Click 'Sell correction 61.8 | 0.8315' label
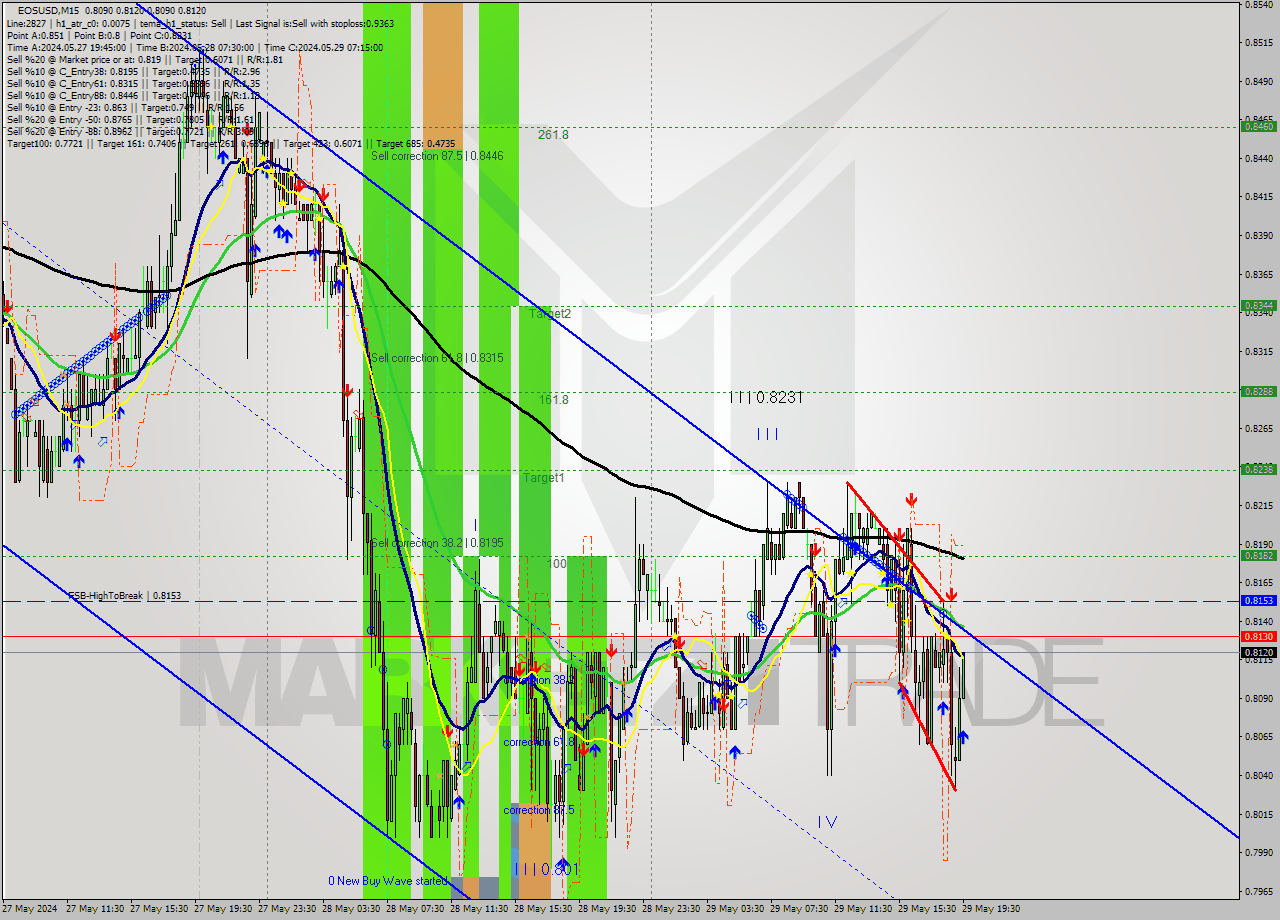Screen dimensions: 1280x920 click(437, 358)
